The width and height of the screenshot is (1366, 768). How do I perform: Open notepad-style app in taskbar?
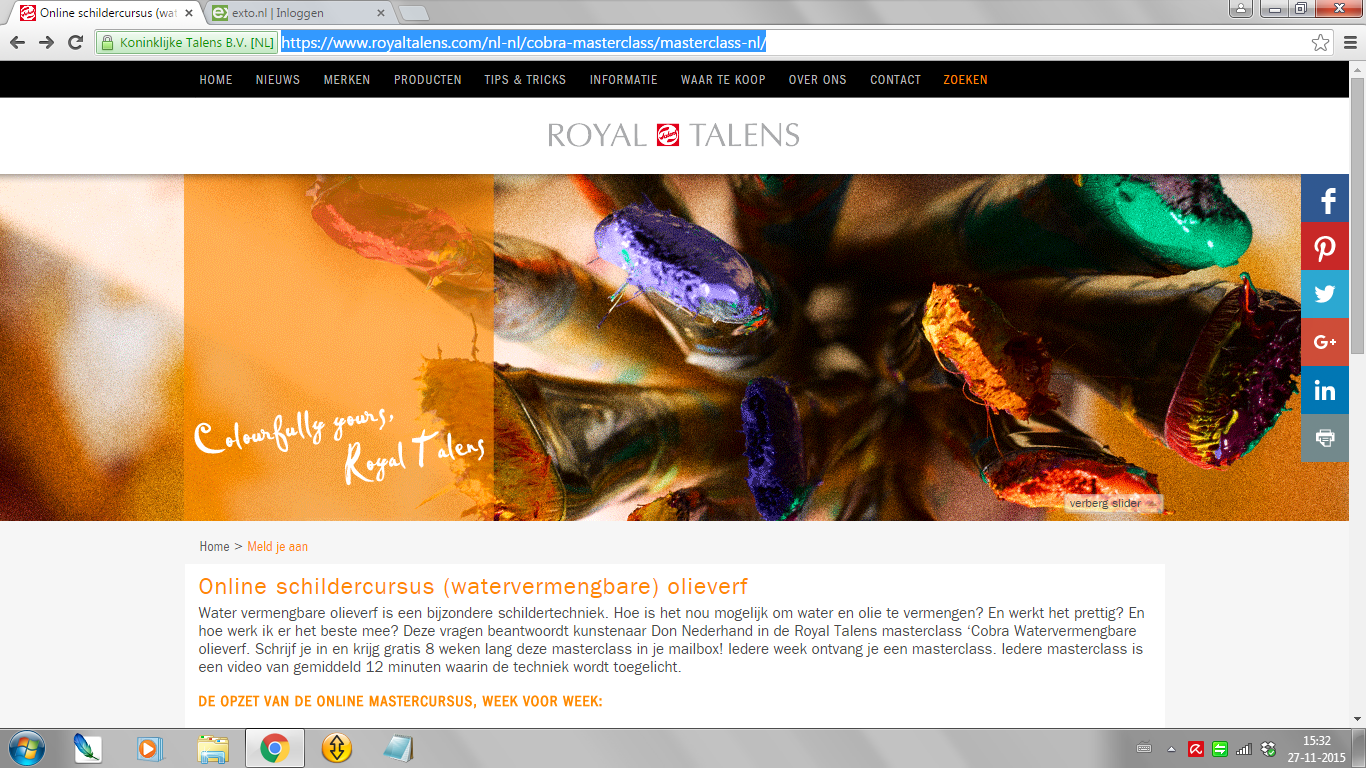399,748
